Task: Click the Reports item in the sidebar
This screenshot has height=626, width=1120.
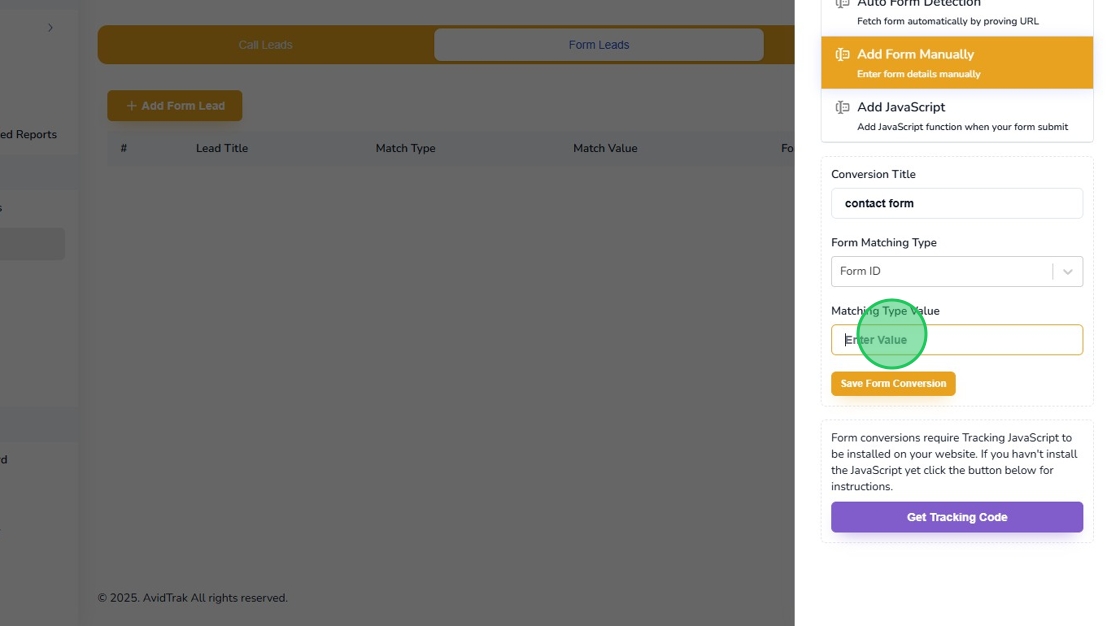Action: (29, 134)
